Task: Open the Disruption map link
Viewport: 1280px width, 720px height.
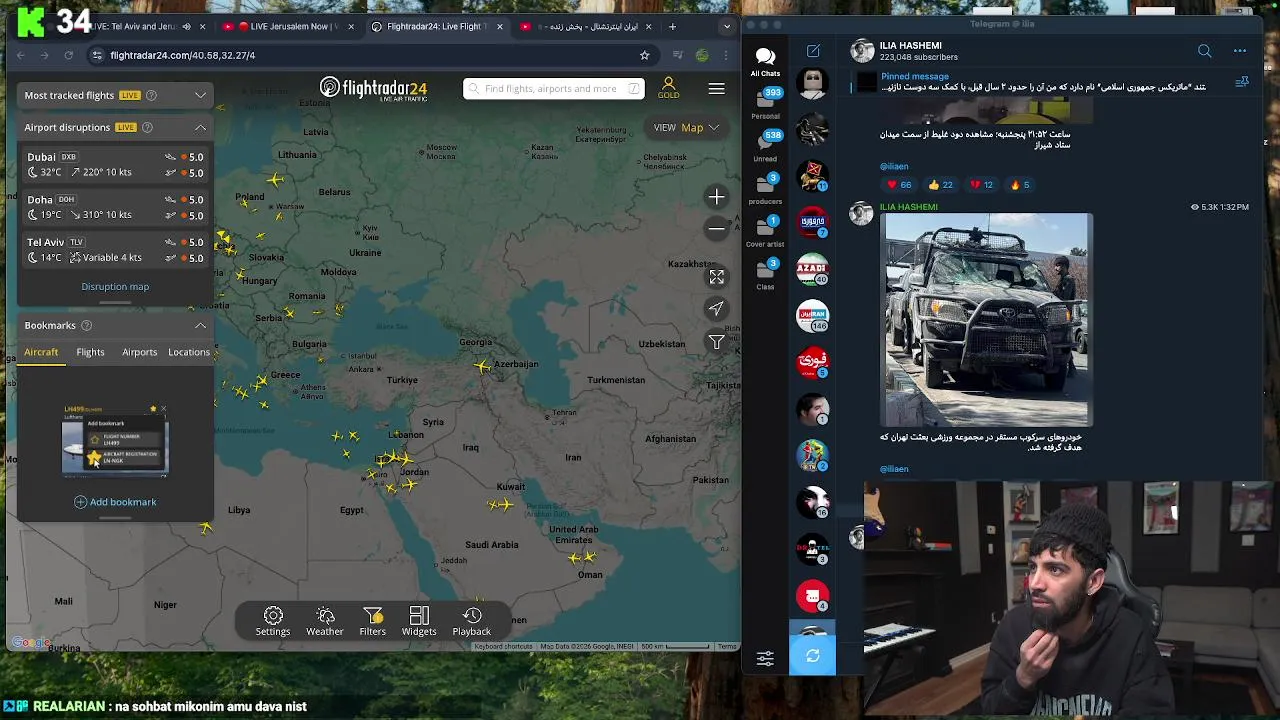Action: point(115,286)
